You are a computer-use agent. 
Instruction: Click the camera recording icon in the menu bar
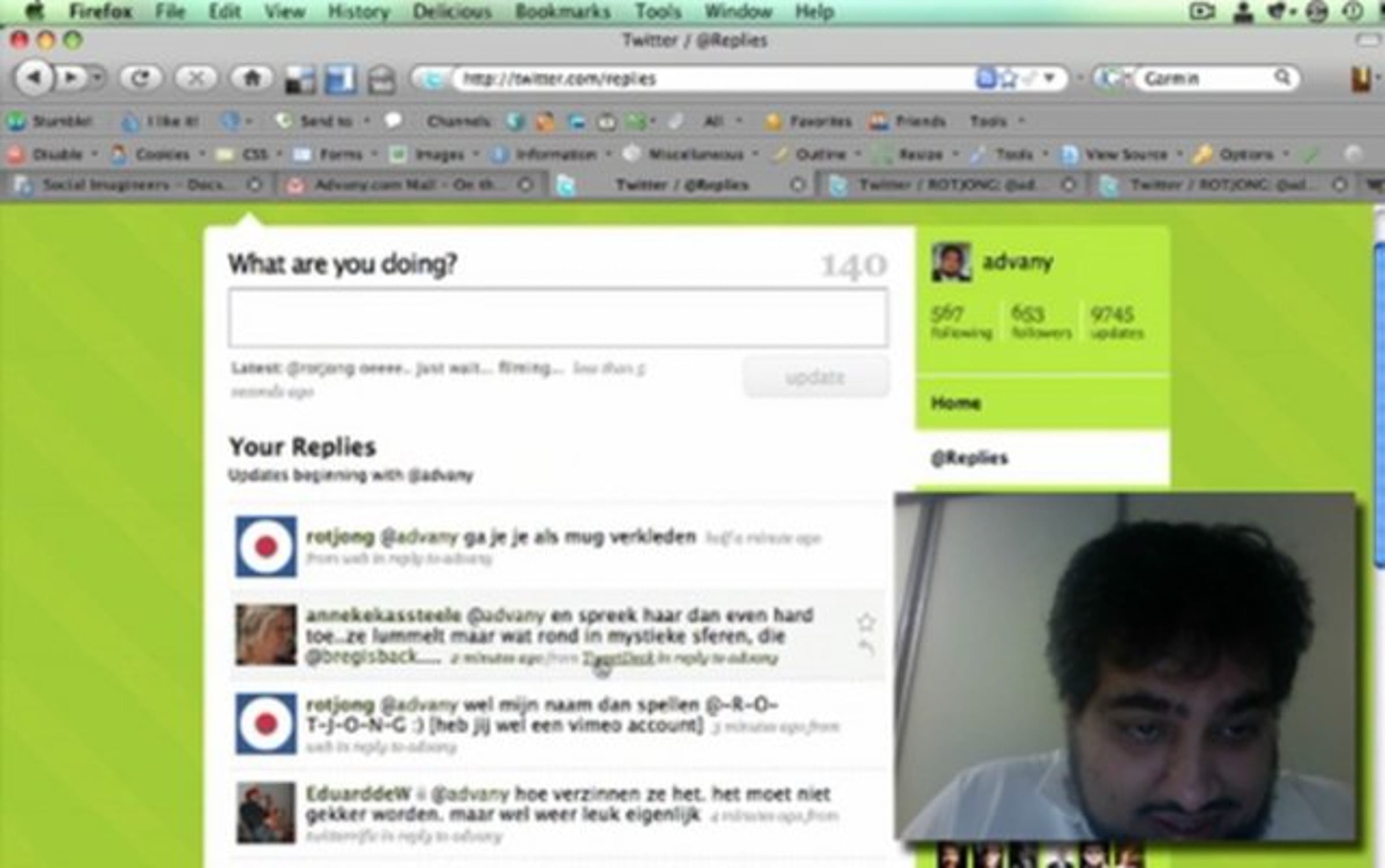click(x=1202, y=12)
